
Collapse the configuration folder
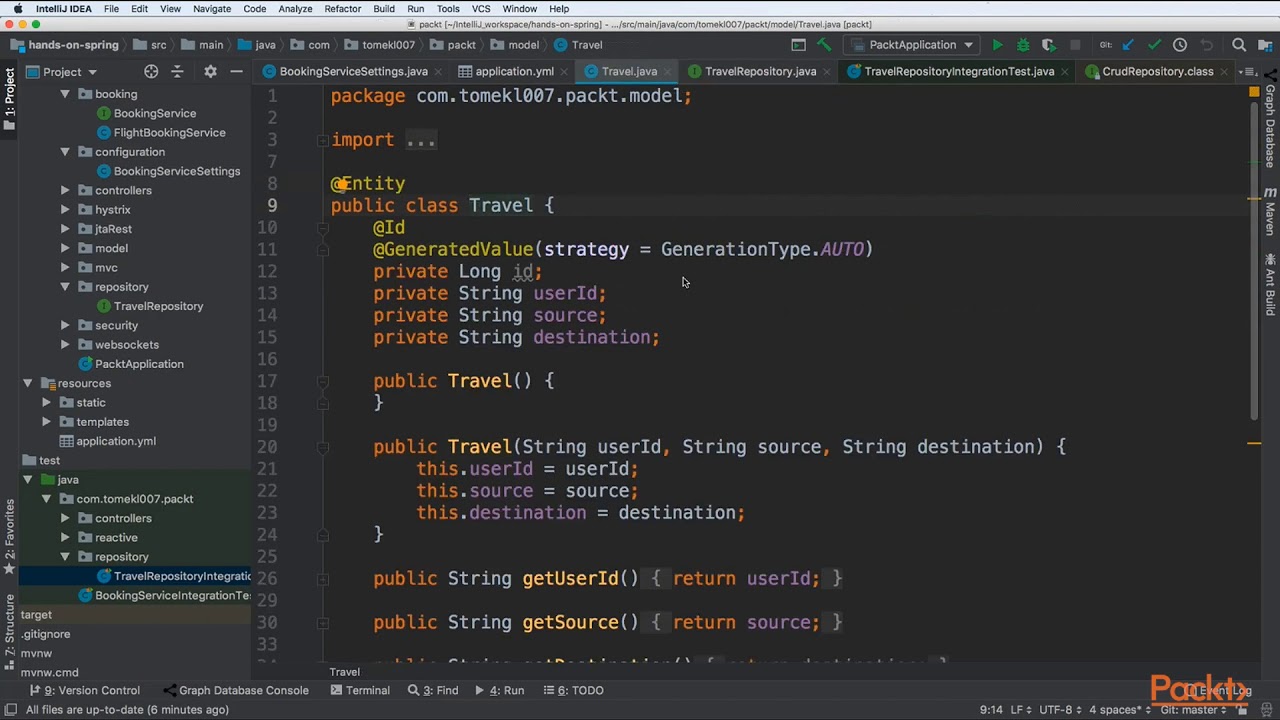[65, 152]
